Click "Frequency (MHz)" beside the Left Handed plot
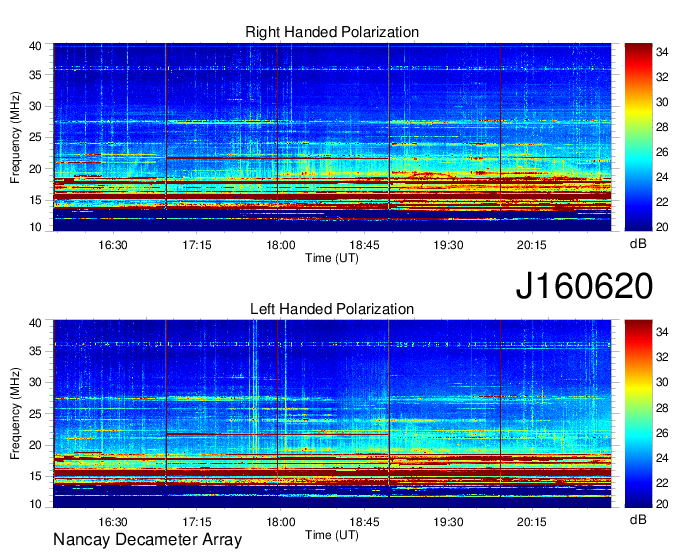 coord(15,414)
